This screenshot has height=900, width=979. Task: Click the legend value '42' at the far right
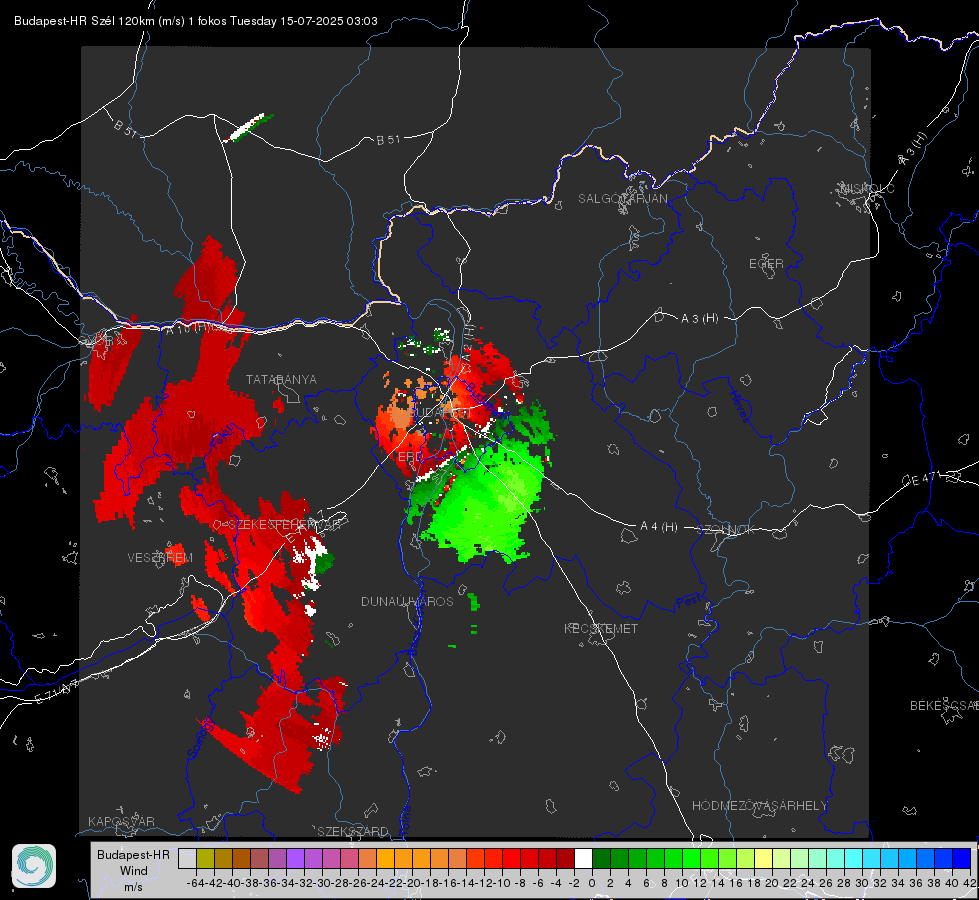point(969,883)
